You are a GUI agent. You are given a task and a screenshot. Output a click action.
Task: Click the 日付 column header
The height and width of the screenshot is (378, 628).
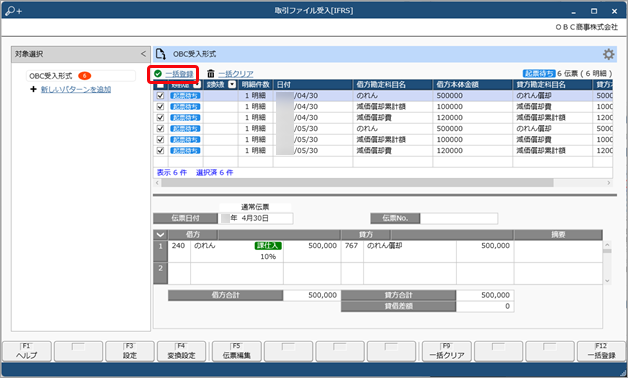(x=313, y=85)
